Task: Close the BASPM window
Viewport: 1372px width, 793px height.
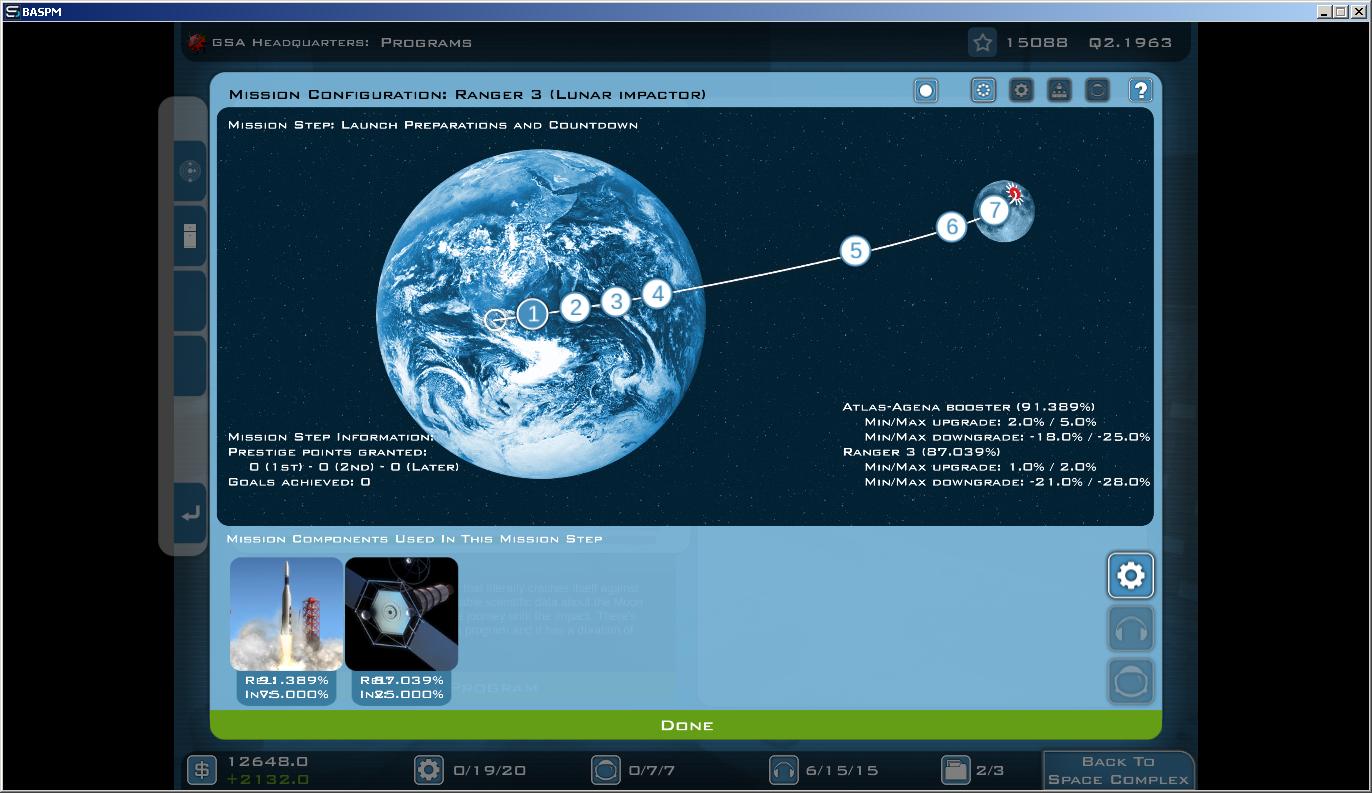Action: pos(1358,12)
